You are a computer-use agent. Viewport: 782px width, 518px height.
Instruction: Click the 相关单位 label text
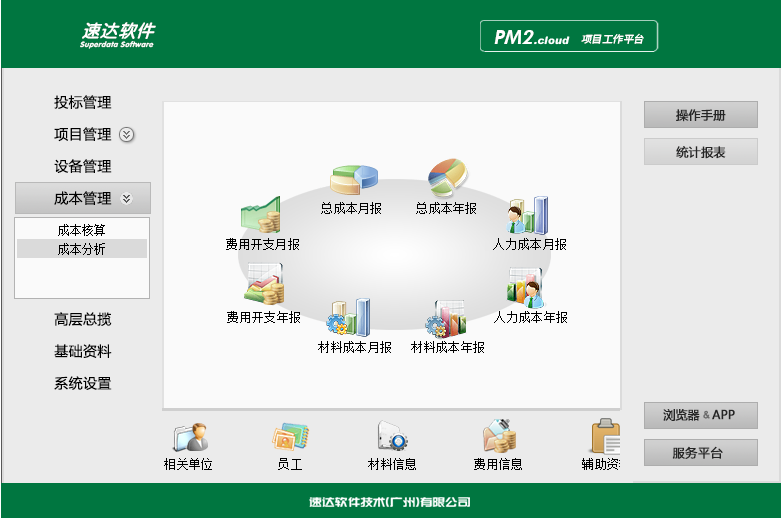[x=188, y=464]
